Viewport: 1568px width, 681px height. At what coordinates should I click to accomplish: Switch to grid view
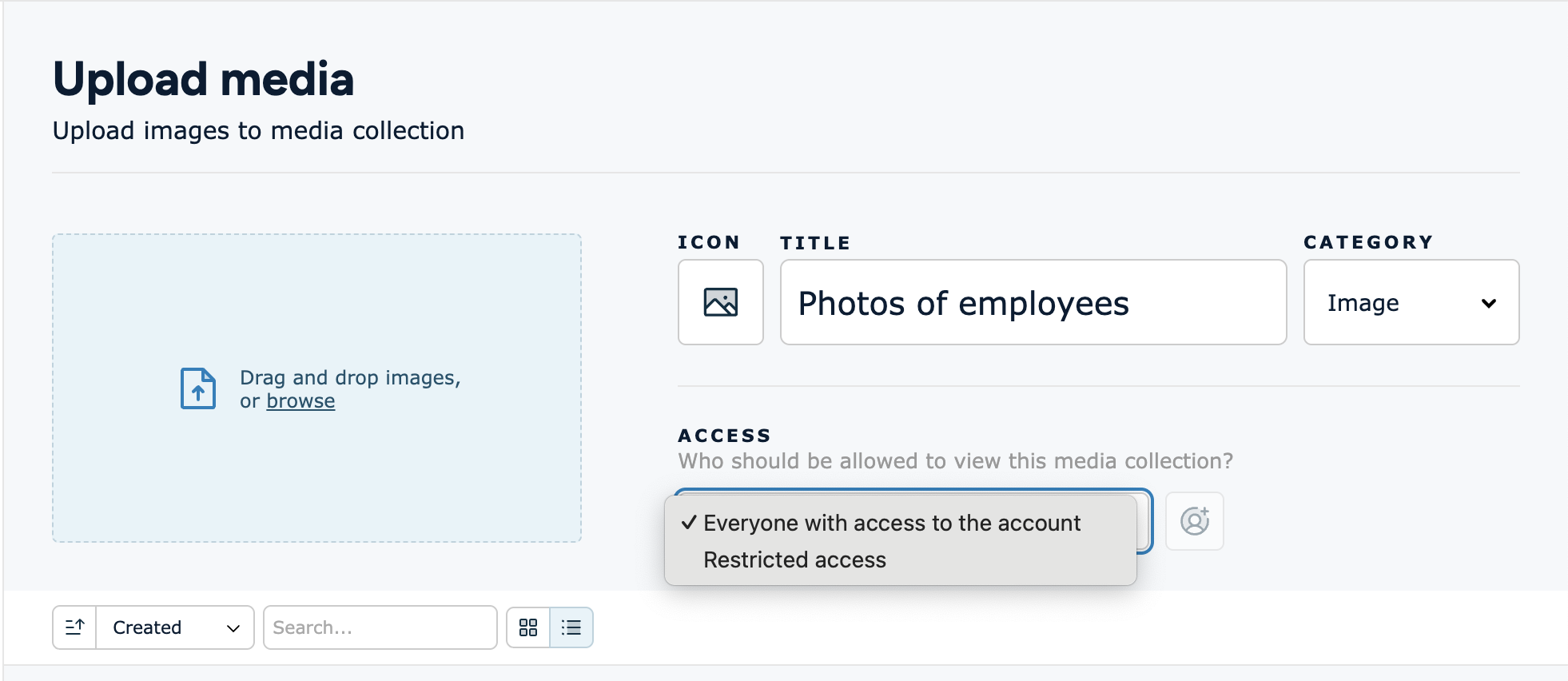[528, 627]
